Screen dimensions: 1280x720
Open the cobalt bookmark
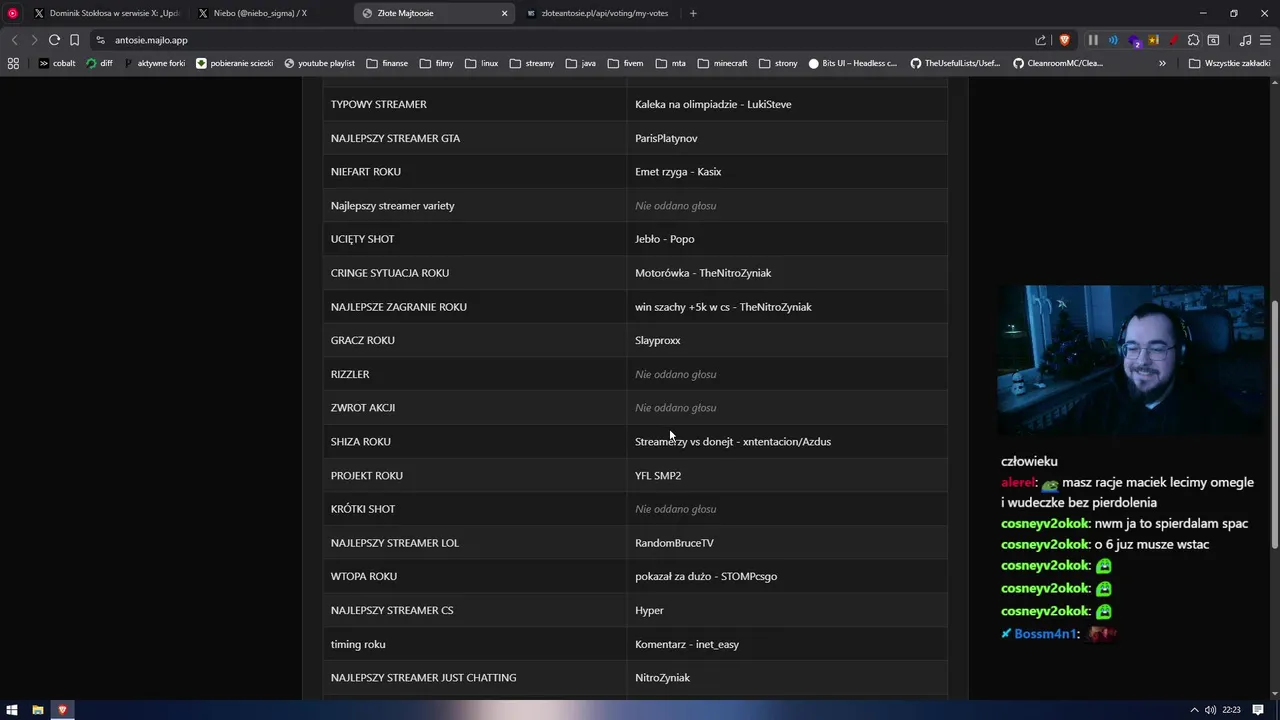[x=57, y=63]
